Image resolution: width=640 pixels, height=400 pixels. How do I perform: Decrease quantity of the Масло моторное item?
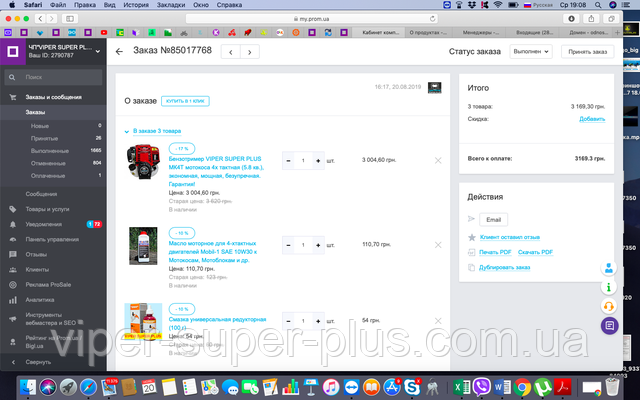click(288, 245)
